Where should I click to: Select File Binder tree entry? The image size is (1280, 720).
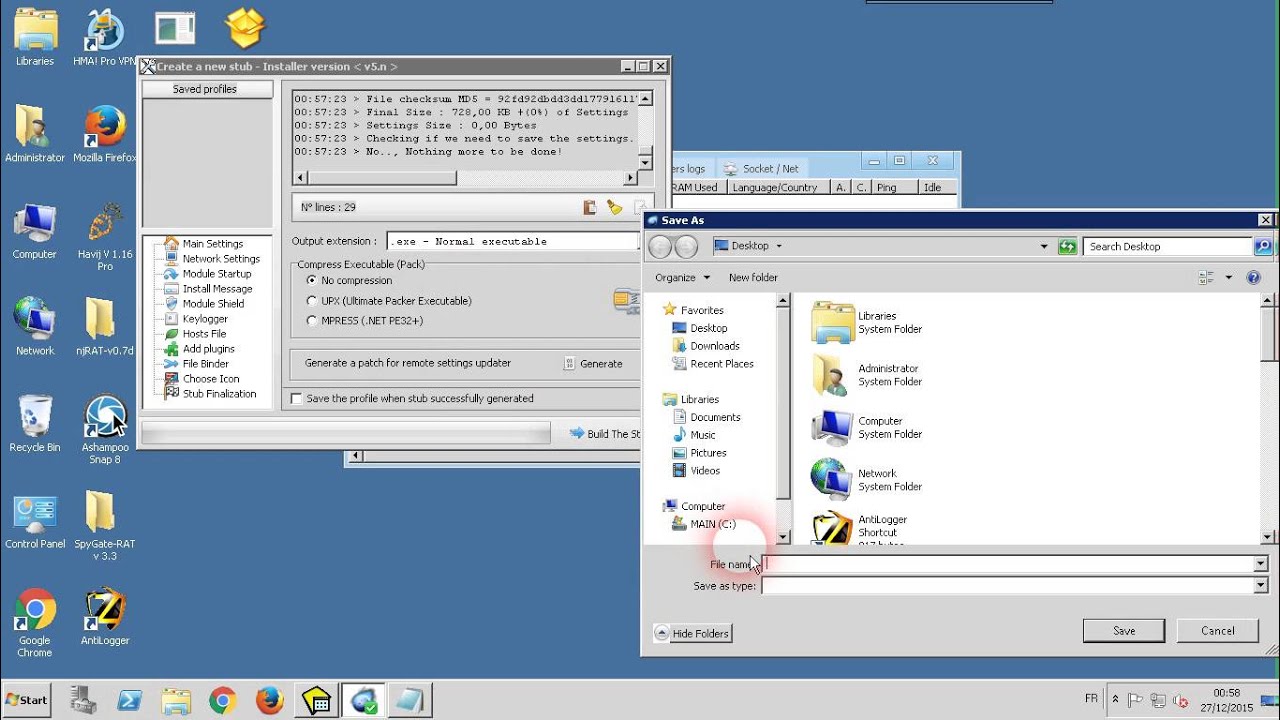pos(205,364)
